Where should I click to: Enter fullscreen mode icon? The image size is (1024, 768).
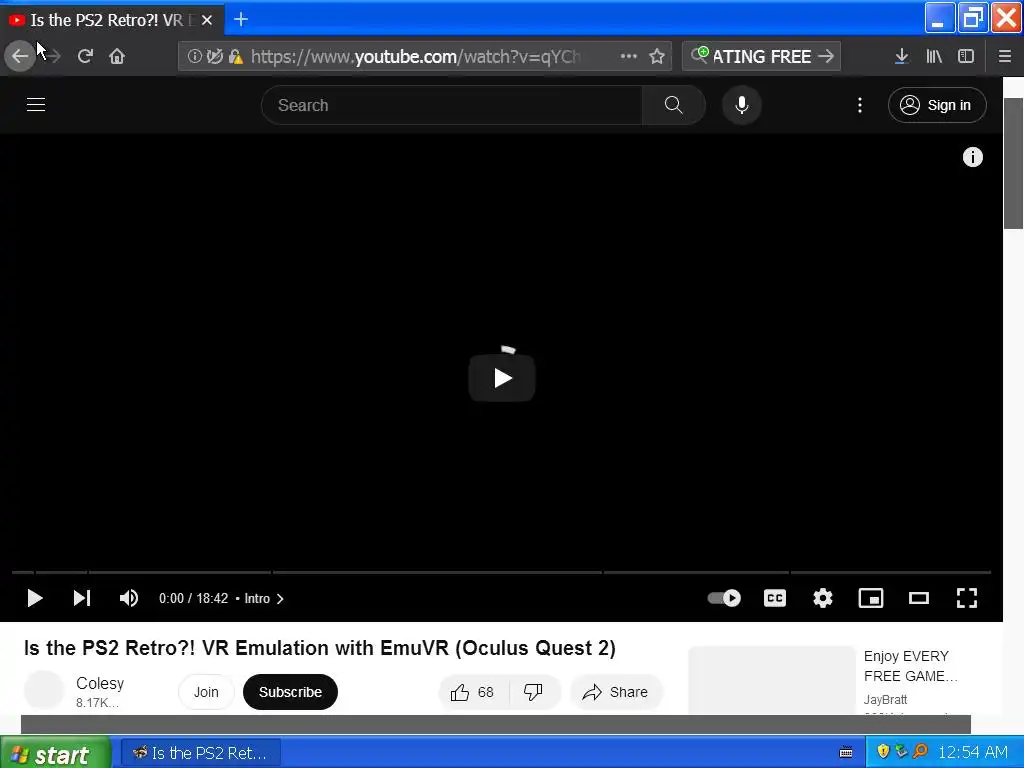tap(967, 598)
